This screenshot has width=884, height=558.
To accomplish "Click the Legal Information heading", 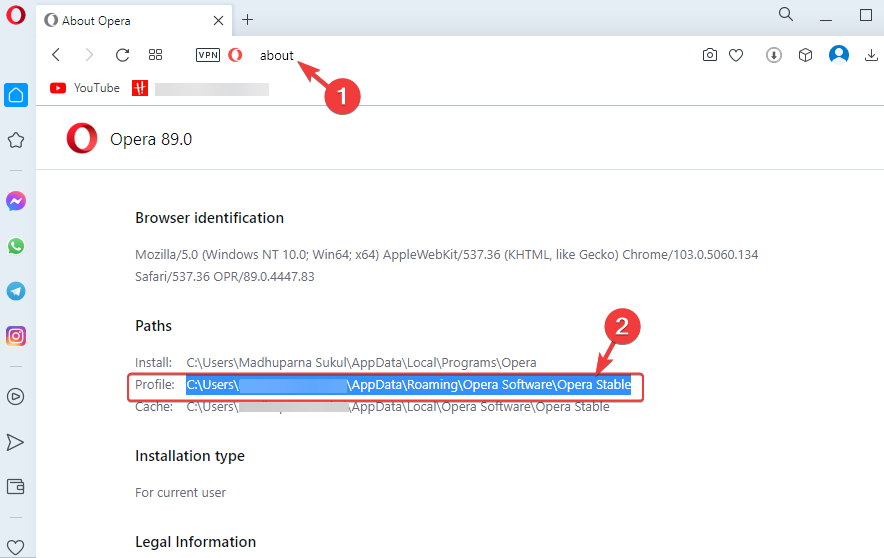I will [x=196, y=542].
